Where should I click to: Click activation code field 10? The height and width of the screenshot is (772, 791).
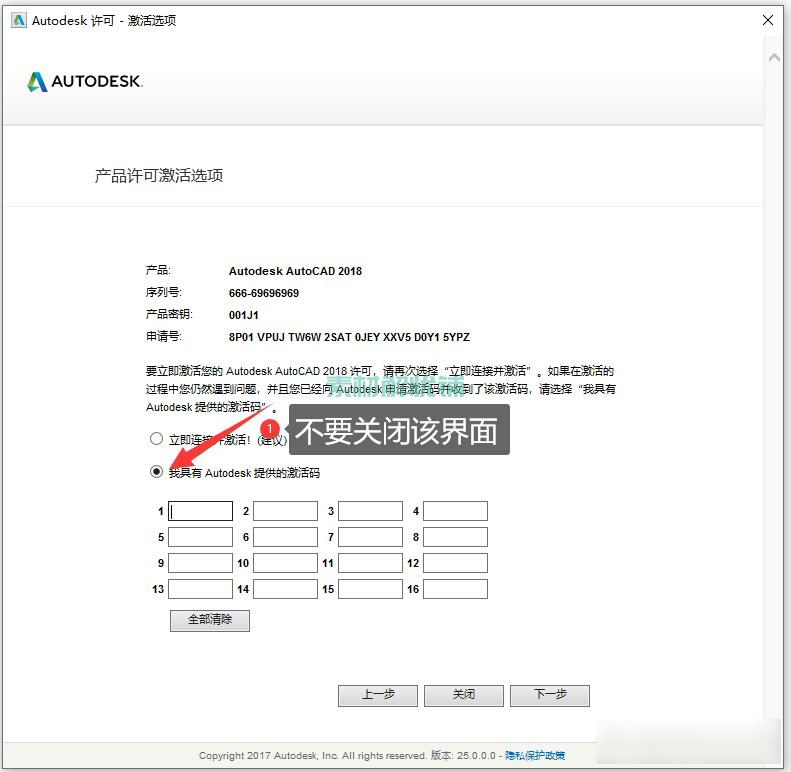[285, 563]
